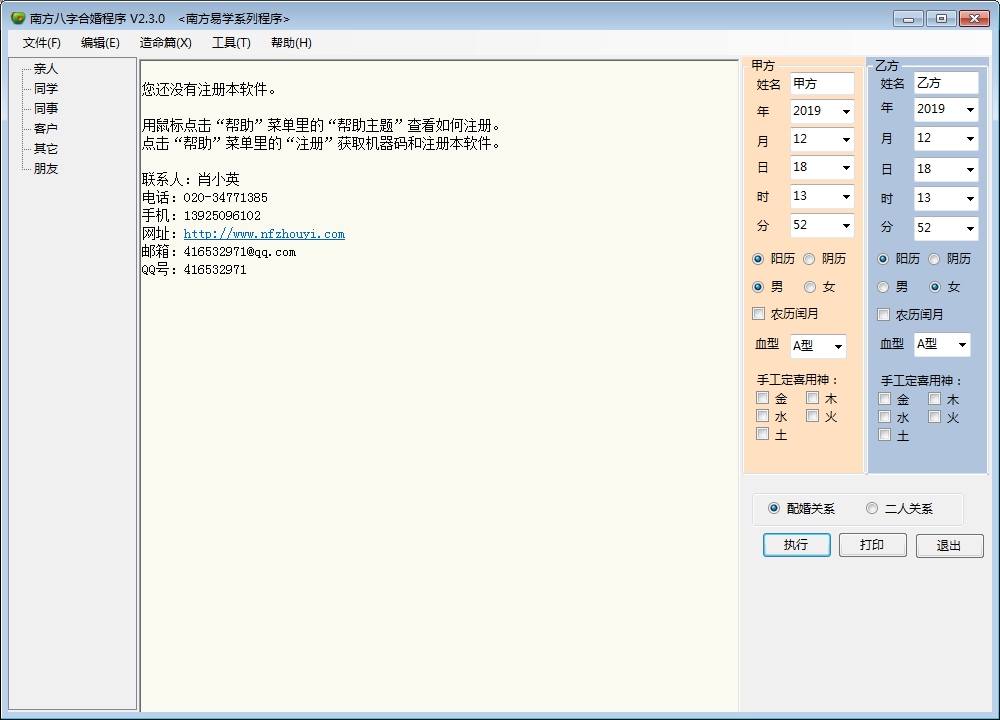This screenshot has height=720, width=1000.
Task: Expand the 乙方 day dropdown
Action: (x=970, y=170)
